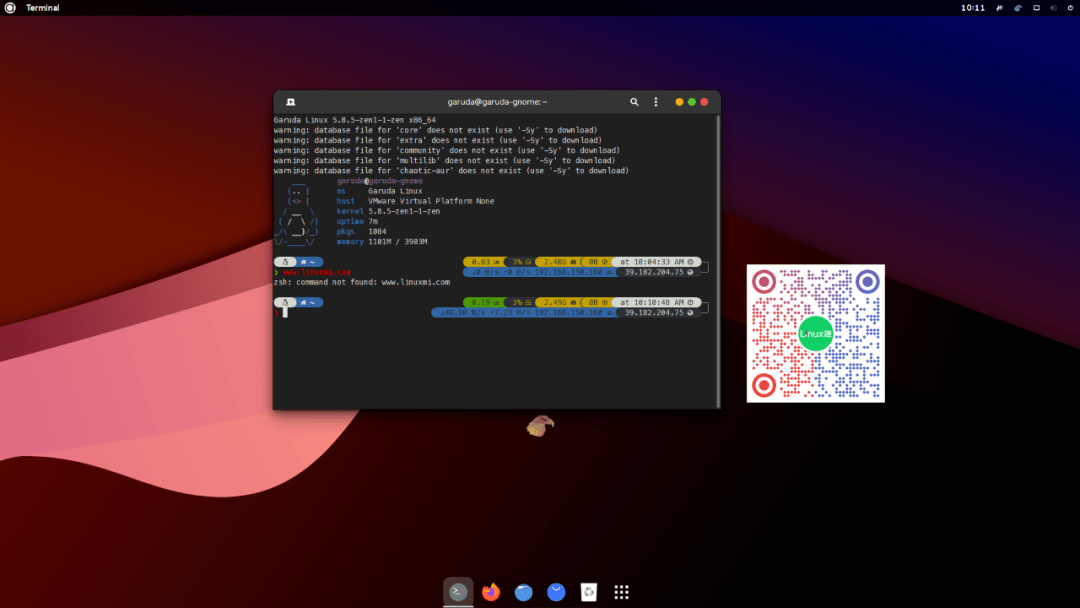Image resolution: width=1080 pixels, height=608 pixels.
Task: Open the 10:11 clock in top bar
Action: click(973, 8)
